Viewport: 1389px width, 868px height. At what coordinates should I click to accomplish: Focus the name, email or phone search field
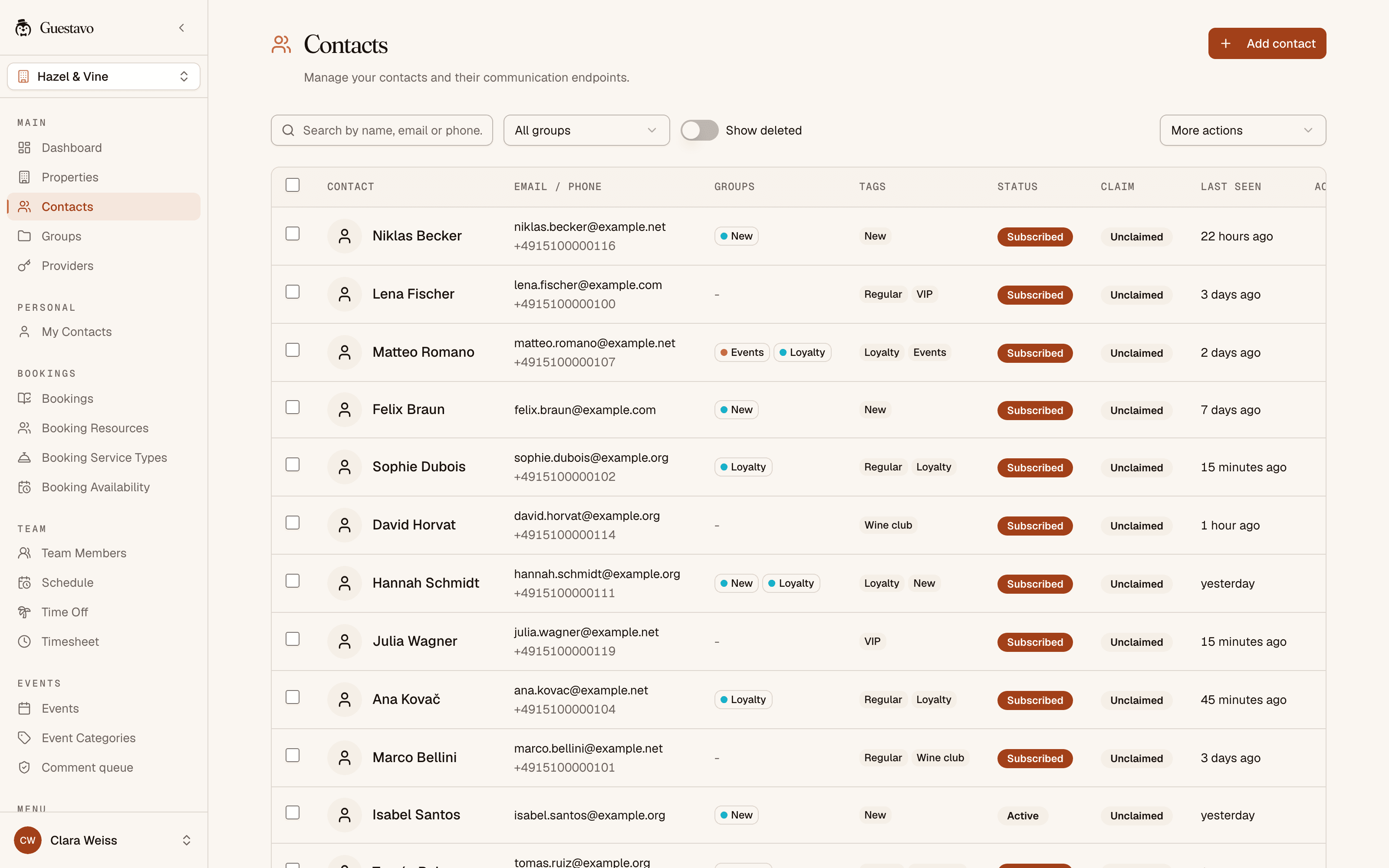[x=382, y=130]
